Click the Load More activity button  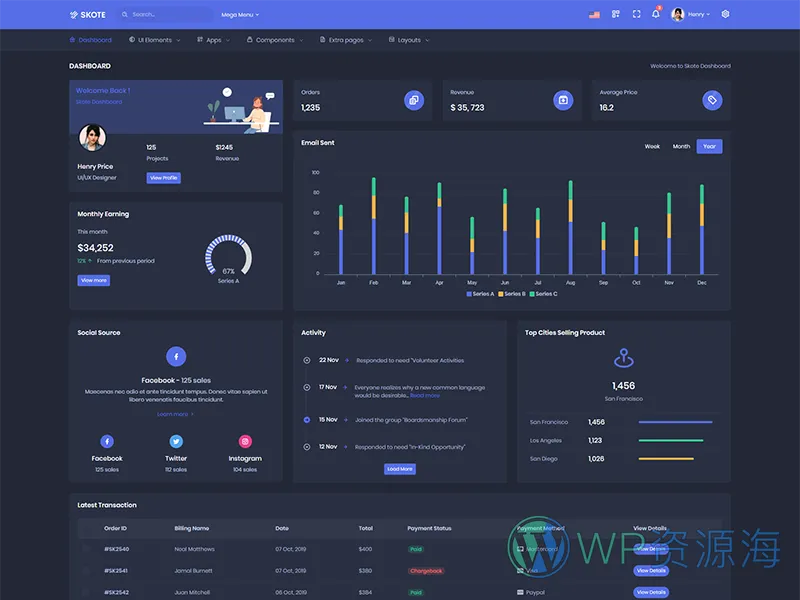point(399,469)
